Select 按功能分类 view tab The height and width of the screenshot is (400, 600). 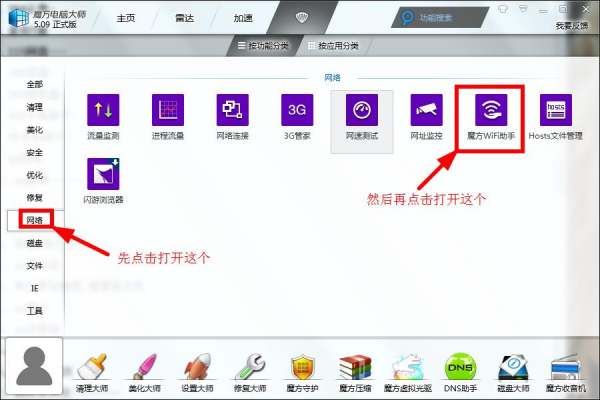(x=263, y=46)
